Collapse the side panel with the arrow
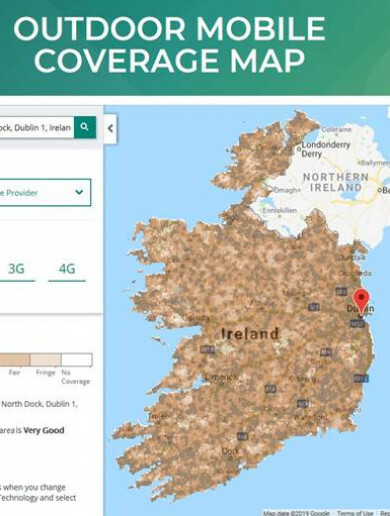This screenshot has width=390, height=516. [x=110, y=128]
